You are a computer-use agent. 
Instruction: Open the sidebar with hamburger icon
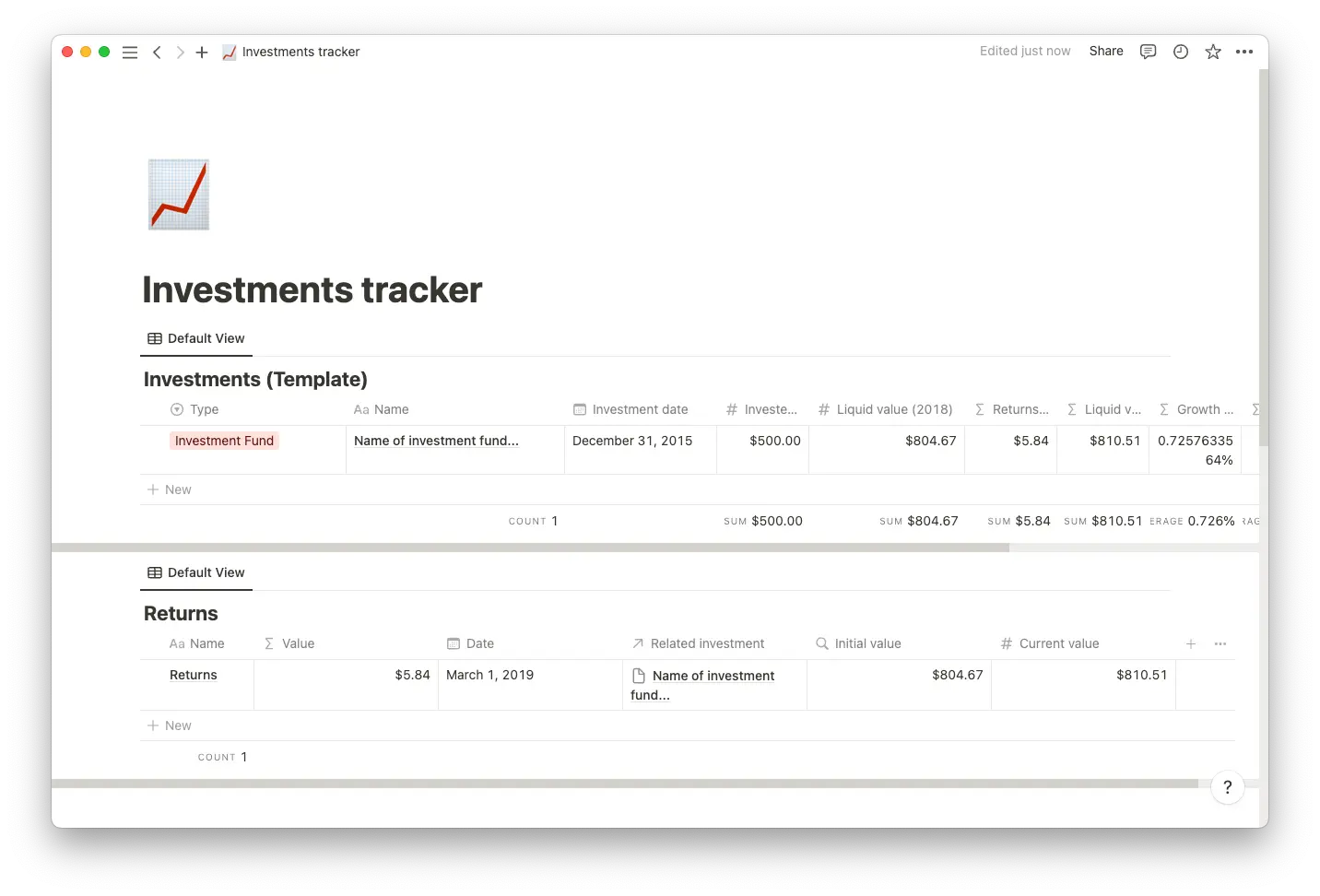(130, 52)
